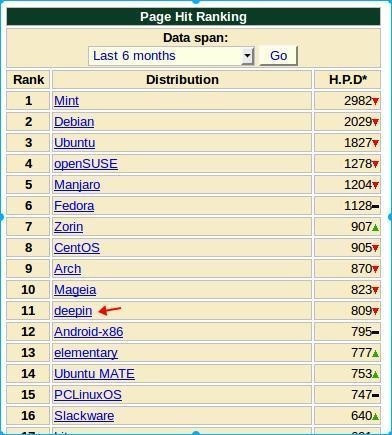This screenshot has width=392, height=435.
Task: Open the Mageia link
Action: (x=75, y=290)
